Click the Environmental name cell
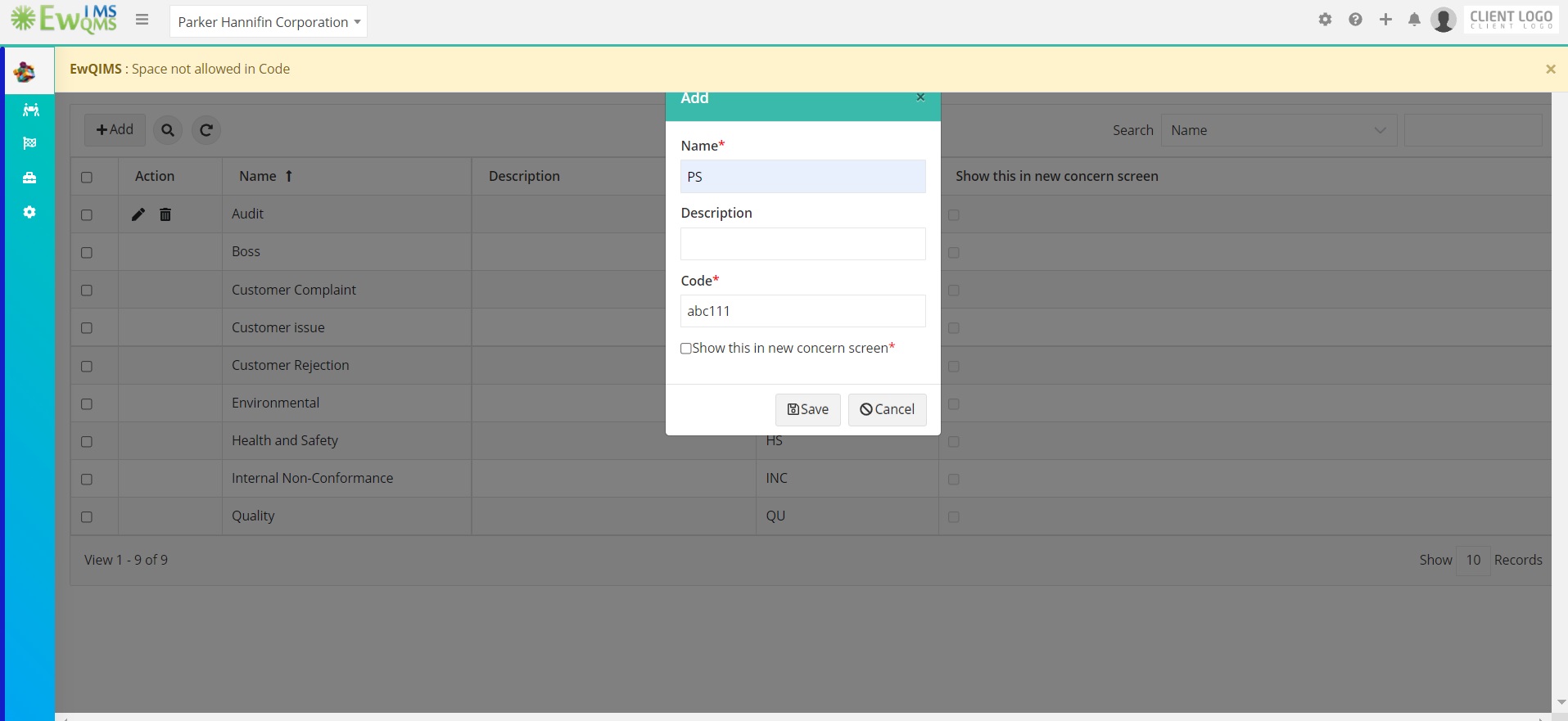The image size is (1568, 721). 346,403
